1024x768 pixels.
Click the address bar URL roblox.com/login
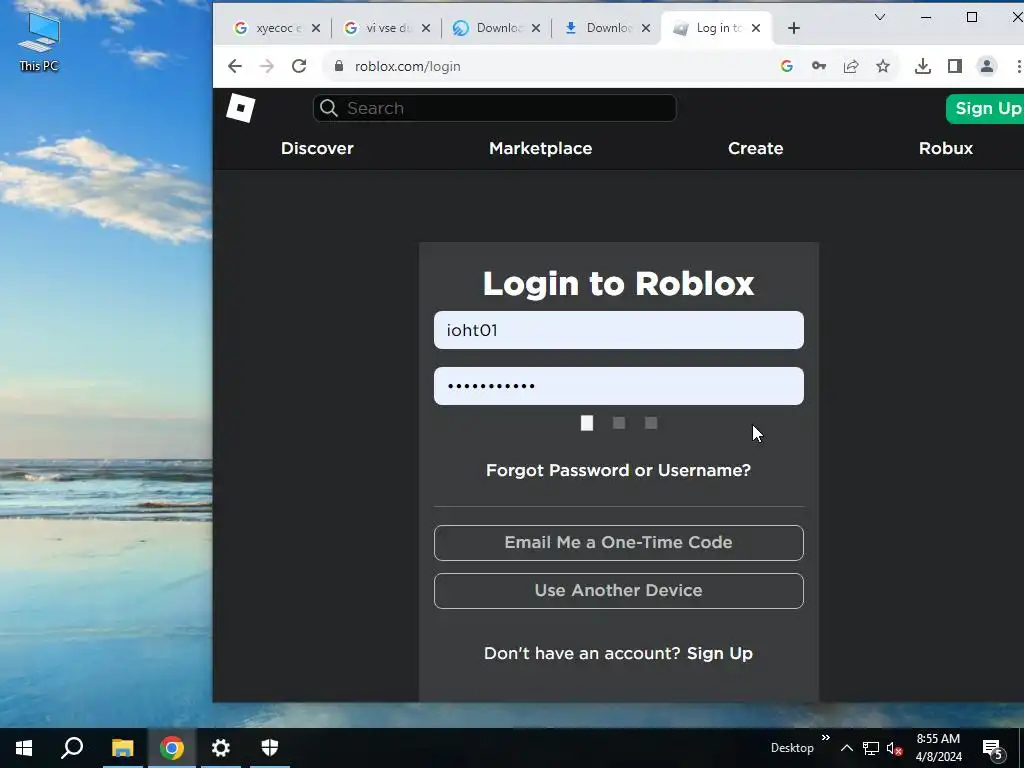coord(408,66)
